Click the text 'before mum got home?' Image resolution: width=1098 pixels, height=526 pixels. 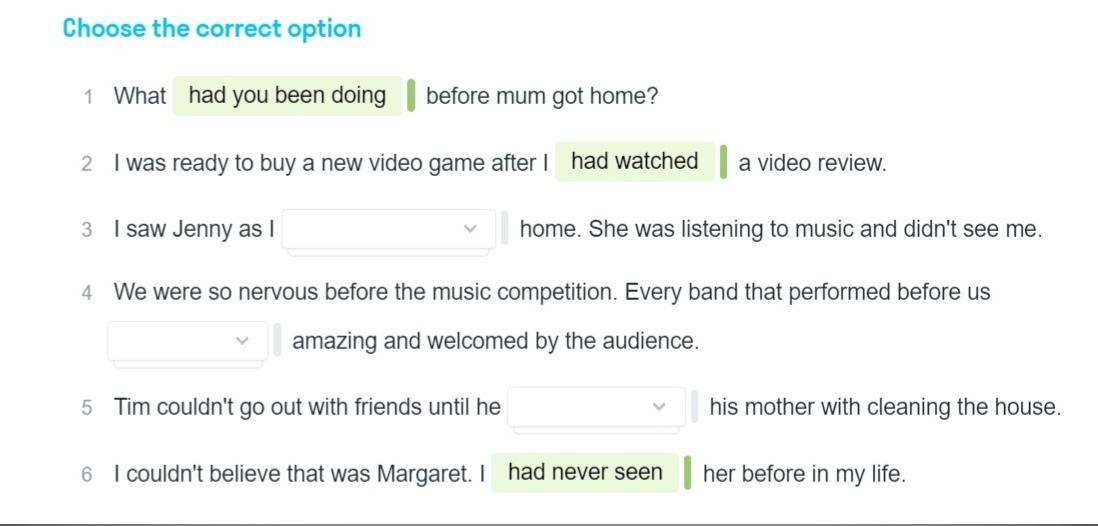pyautogui.click(x=542, y=97)
